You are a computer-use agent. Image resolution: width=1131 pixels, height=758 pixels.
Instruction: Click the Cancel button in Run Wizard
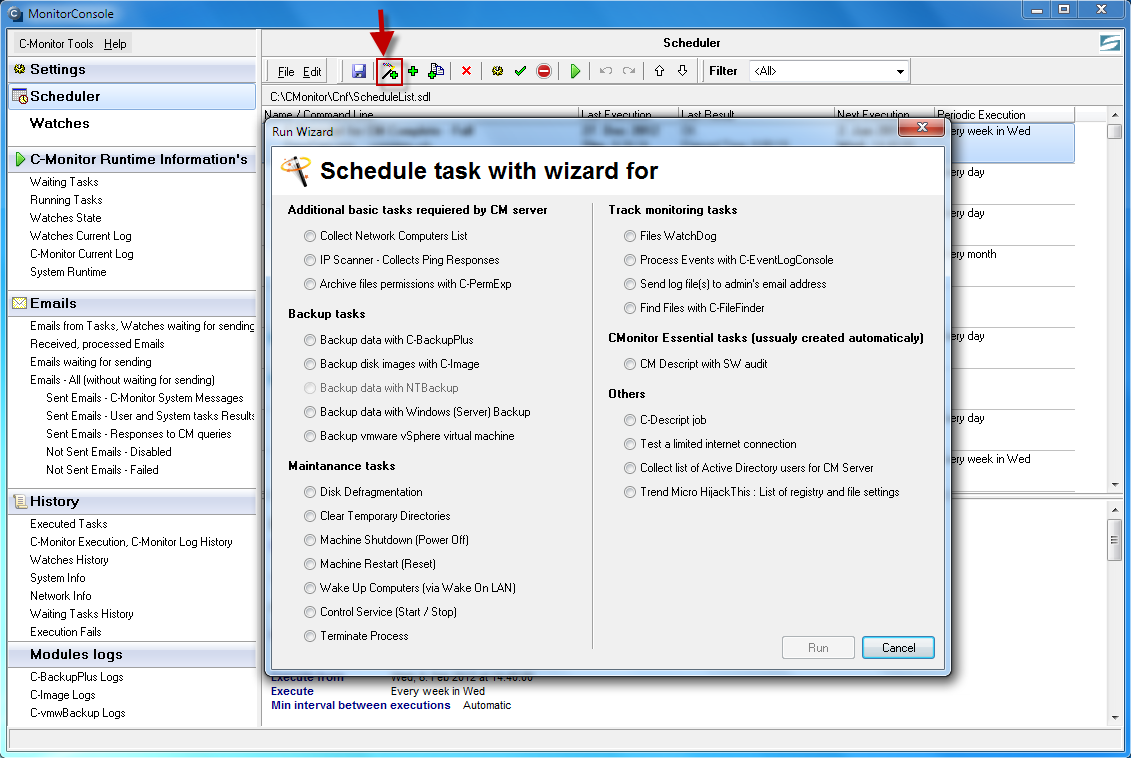[x=898, y=648]
